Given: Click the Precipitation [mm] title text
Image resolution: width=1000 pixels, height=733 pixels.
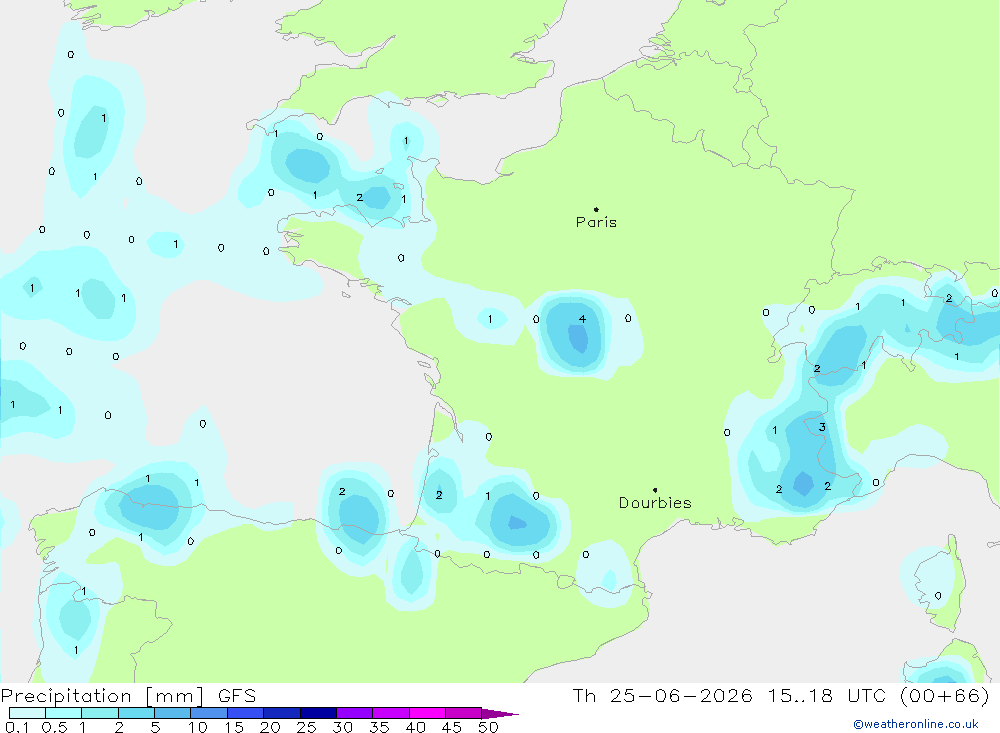Looking at the screenshot, I should click(x=102, y=696).
